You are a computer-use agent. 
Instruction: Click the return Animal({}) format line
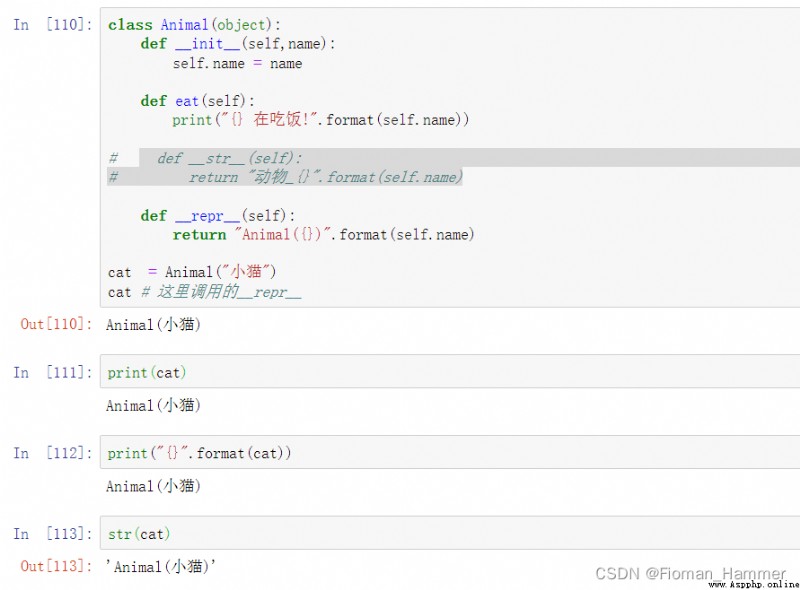pyautogui.click(x=323, y=235)
